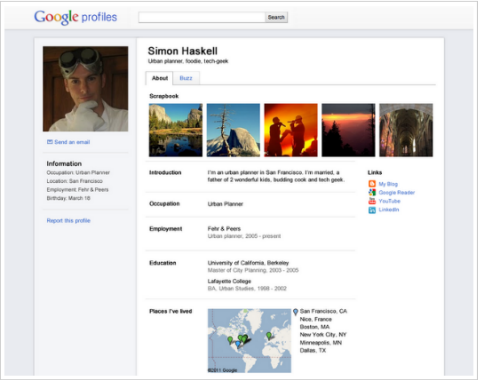Click the Google Reader icon
Image resolution: width=478 pixels, height=380 pixels.
[x=372, y=192]
